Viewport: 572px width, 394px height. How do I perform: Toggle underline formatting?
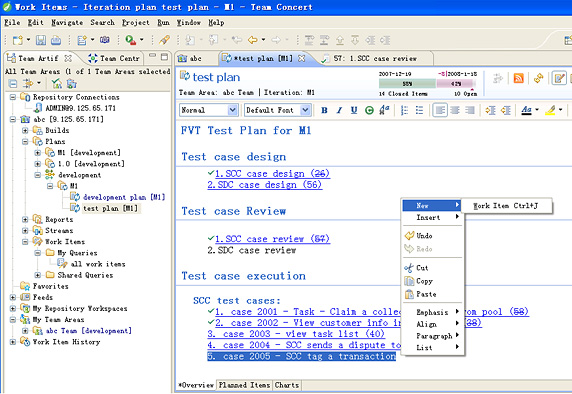click(x=354, y=110)
